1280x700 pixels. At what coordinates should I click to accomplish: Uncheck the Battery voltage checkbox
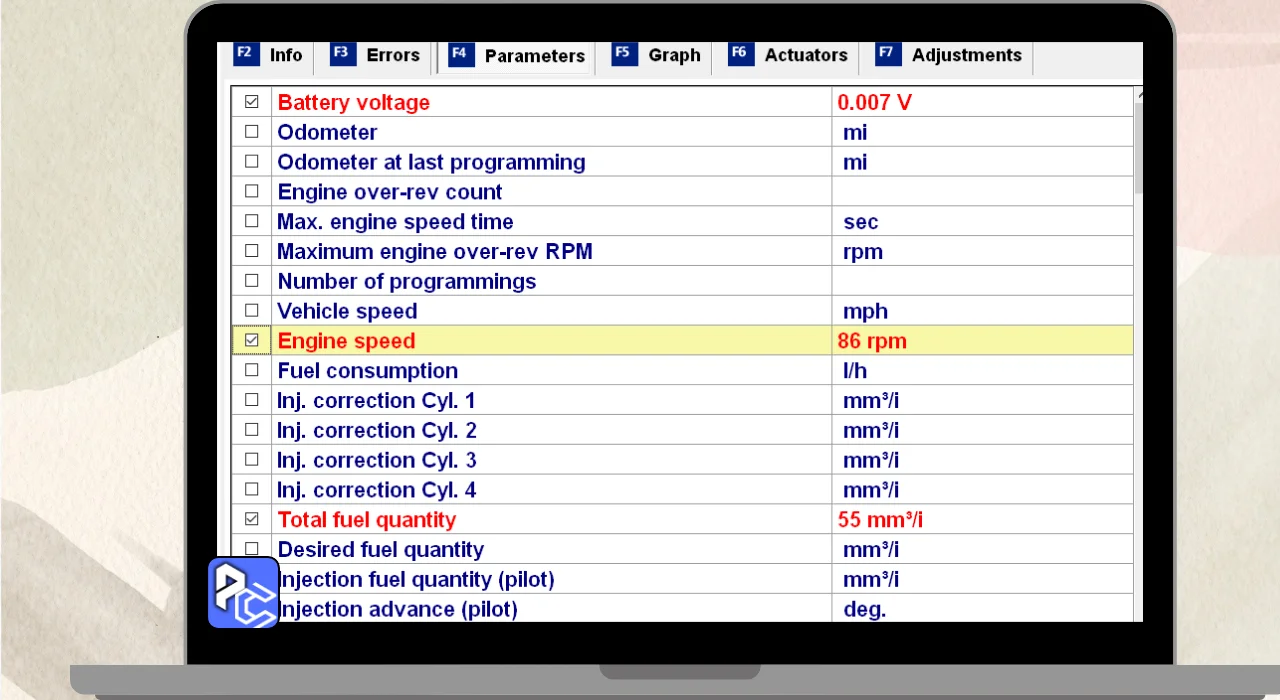point(252,102)
